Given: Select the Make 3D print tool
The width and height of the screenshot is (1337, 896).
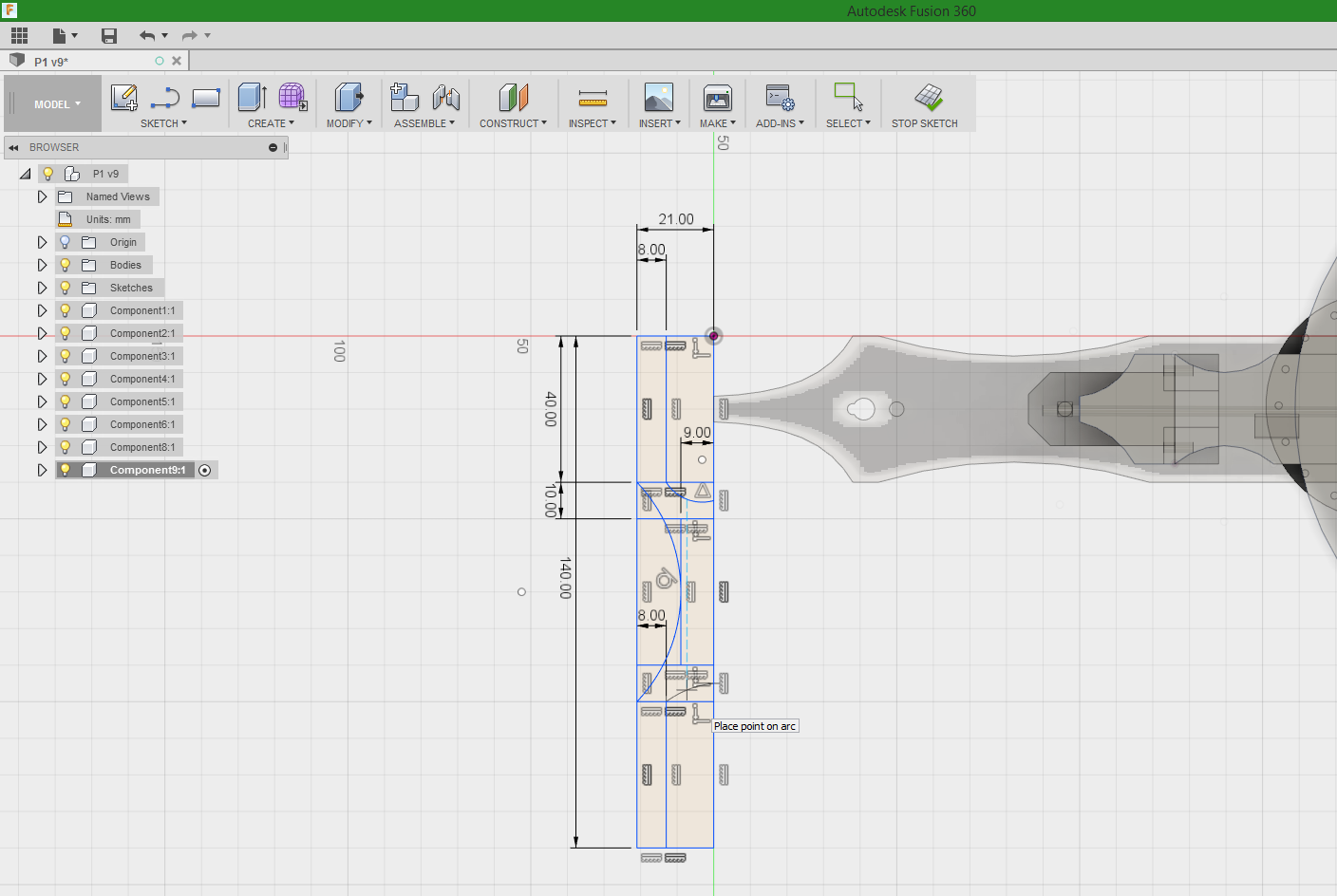Looking at the screenshot, I should [718, 98].
